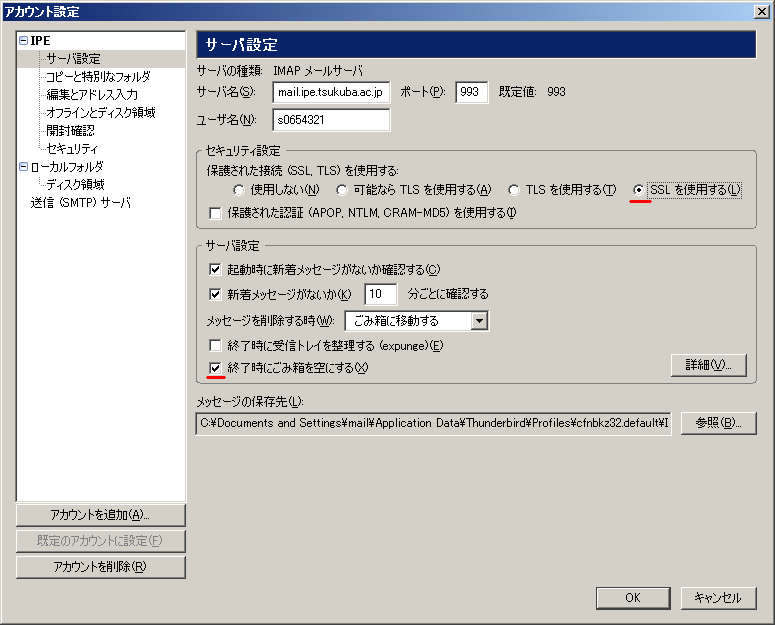Click the サーバ名 input field
The height and width of the screenshot is (625, 775).
(331, 92)
